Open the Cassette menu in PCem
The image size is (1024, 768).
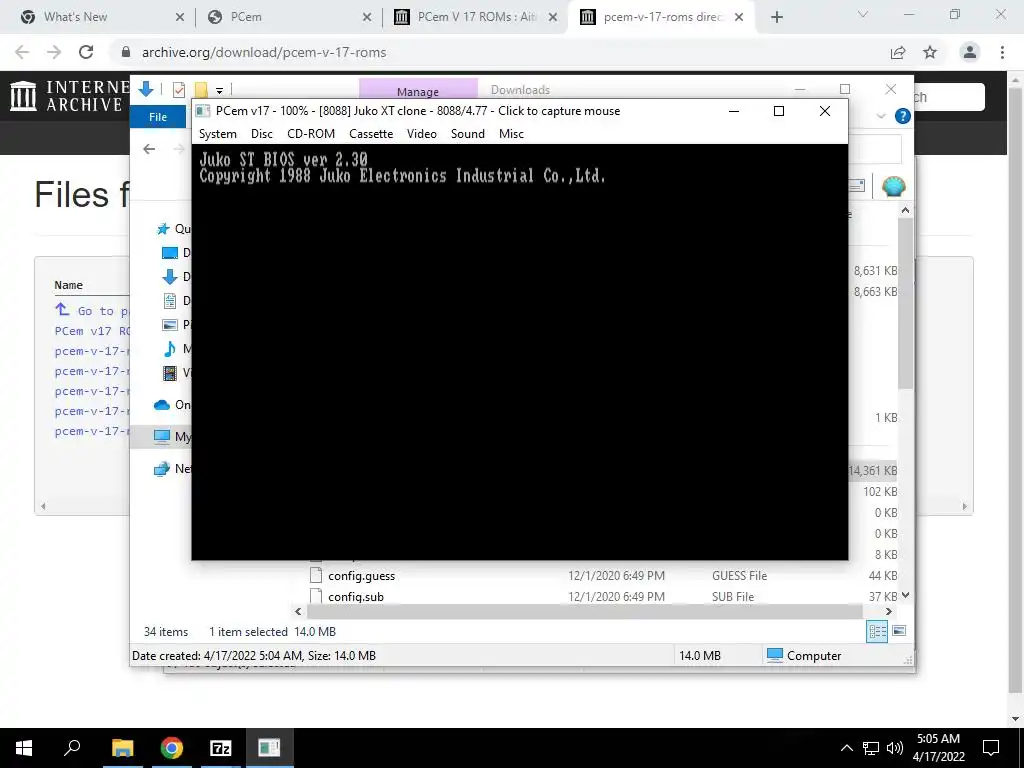(371, 134)
